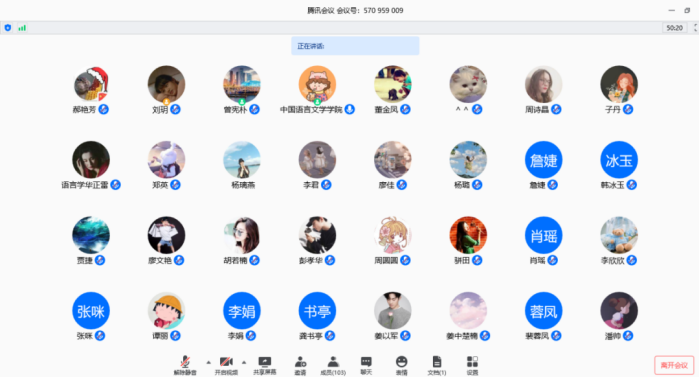Click the mic icon beside 韩冰玉
This screenshot has width=700, height=377.
click(631, 184)
